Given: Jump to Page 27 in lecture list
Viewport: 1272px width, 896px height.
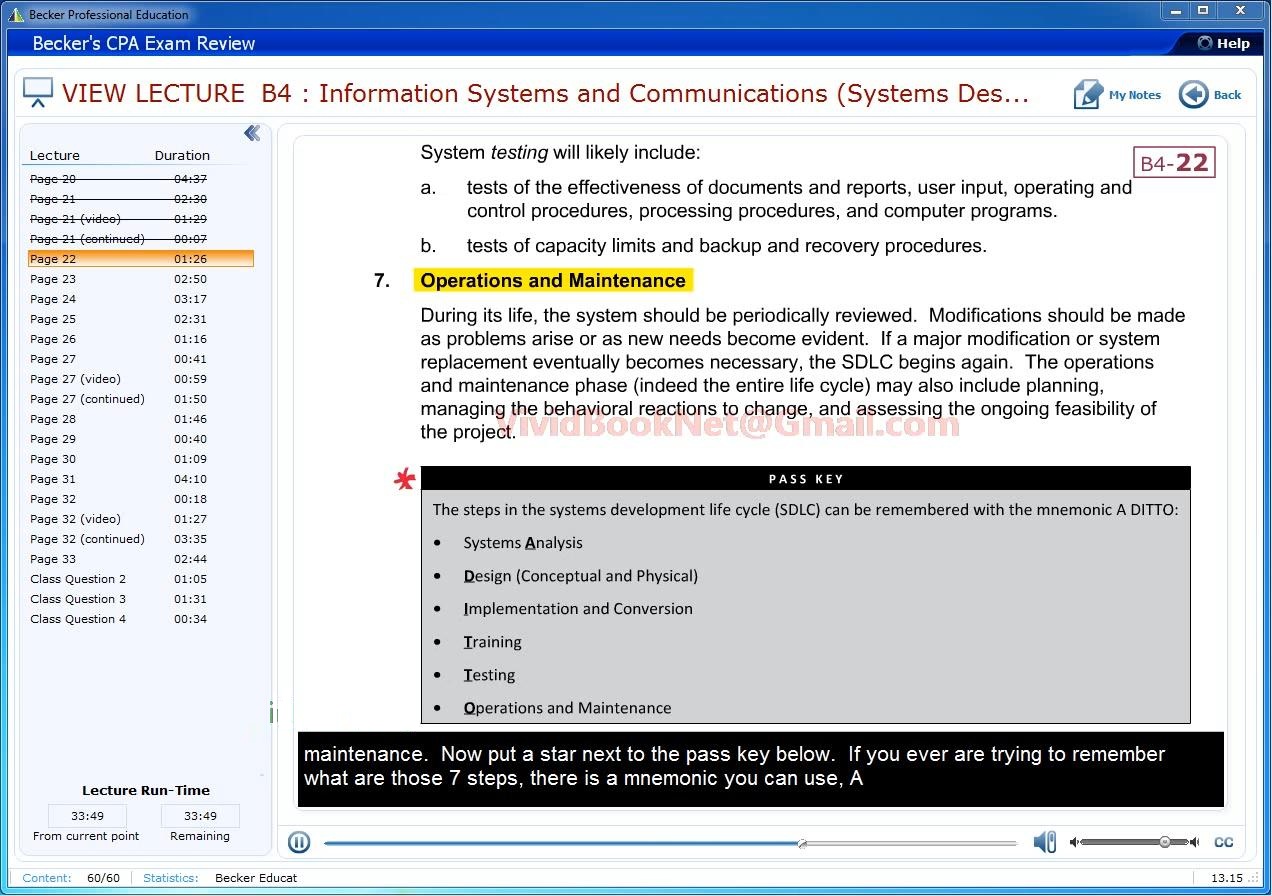Looking at the screenshot, I should (x=140, y=359).
